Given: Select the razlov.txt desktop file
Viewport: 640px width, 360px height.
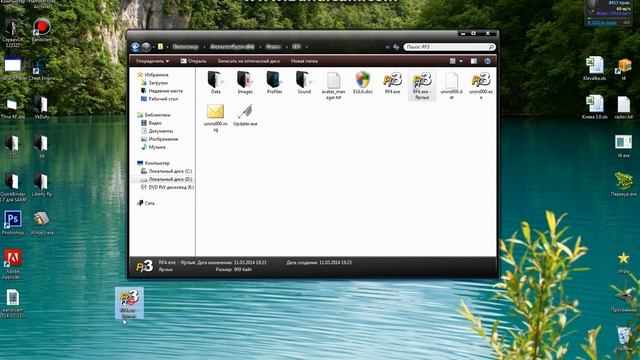Looking at the screenshot, I should tap(624, 107).
